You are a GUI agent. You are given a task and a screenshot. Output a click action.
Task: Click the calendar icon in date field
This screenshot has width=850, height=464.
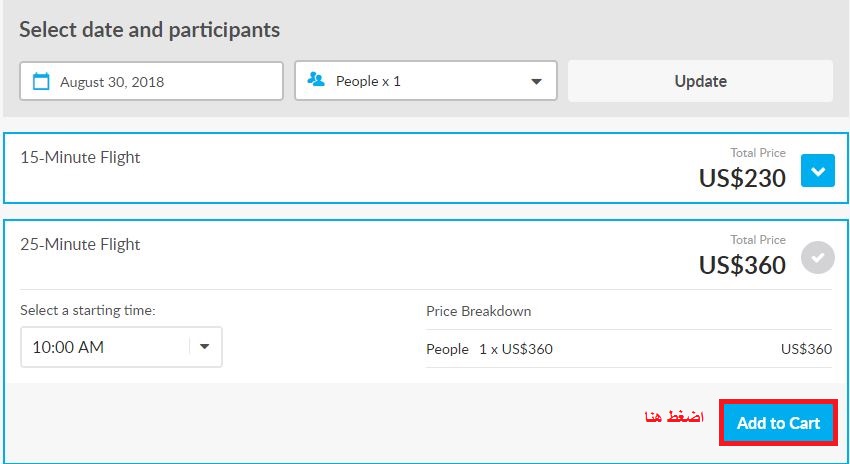[x=41, y=81]
